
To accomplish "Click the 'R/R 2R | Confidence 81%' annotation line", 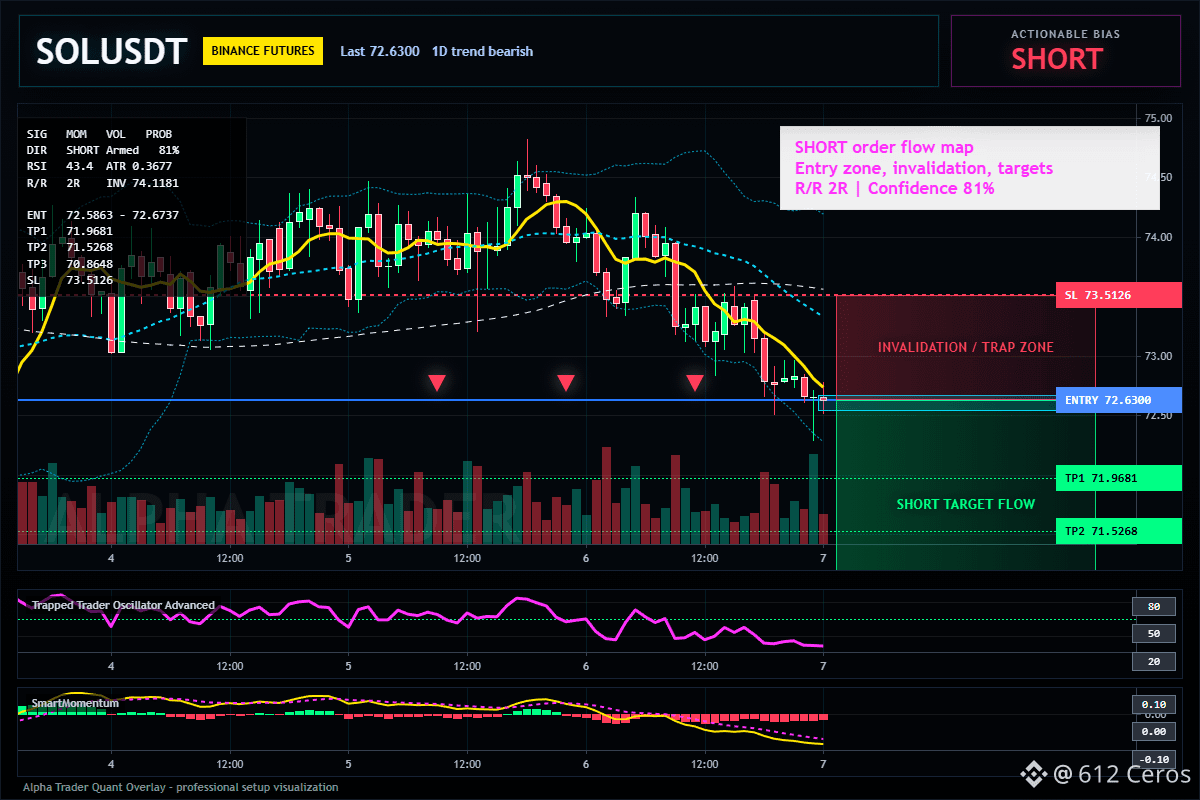I will pyautogui.click(x=894, y=188).
